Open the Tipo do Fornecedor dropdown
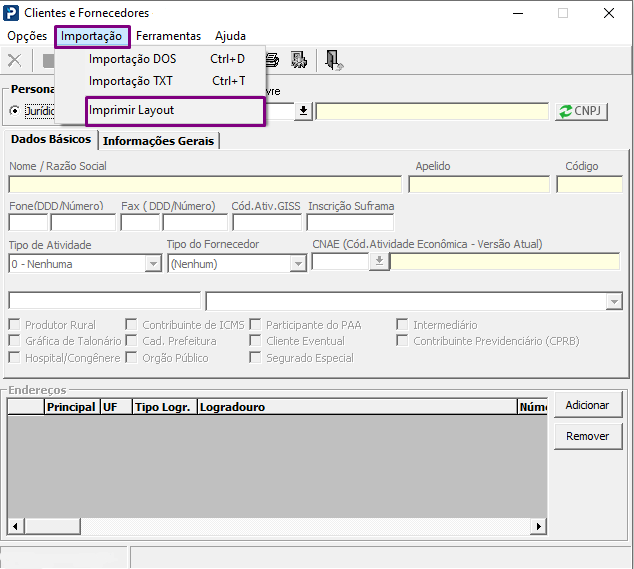 (x=297, y=264)
